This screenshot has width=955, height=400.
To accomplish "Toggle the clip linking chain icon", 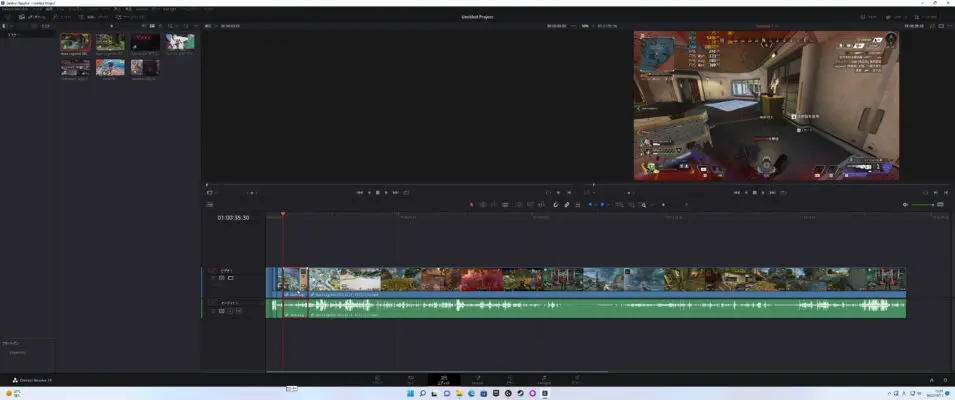I will (566, 205).
